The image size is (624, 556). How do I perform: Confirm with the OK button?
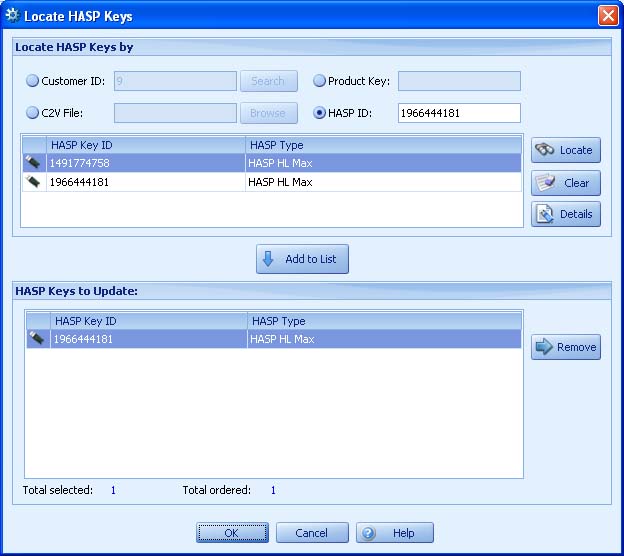232,533
